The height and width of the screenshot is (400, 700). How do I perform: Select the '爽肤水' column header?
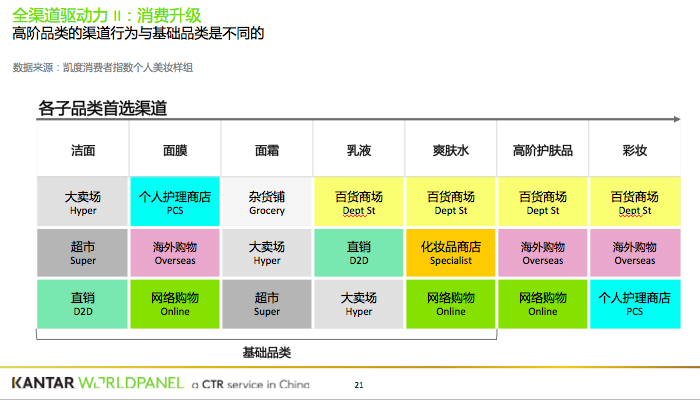[x=451, y=150]
